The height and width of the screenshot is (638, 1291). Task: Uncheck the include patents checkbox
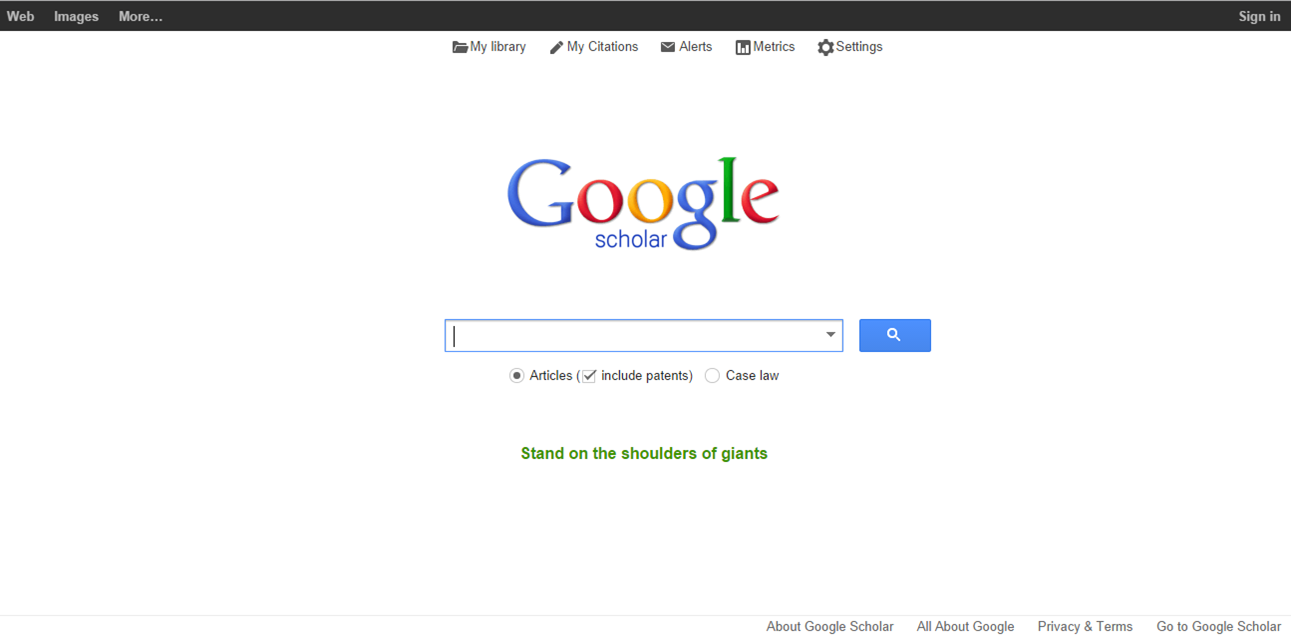click(589, 376)
